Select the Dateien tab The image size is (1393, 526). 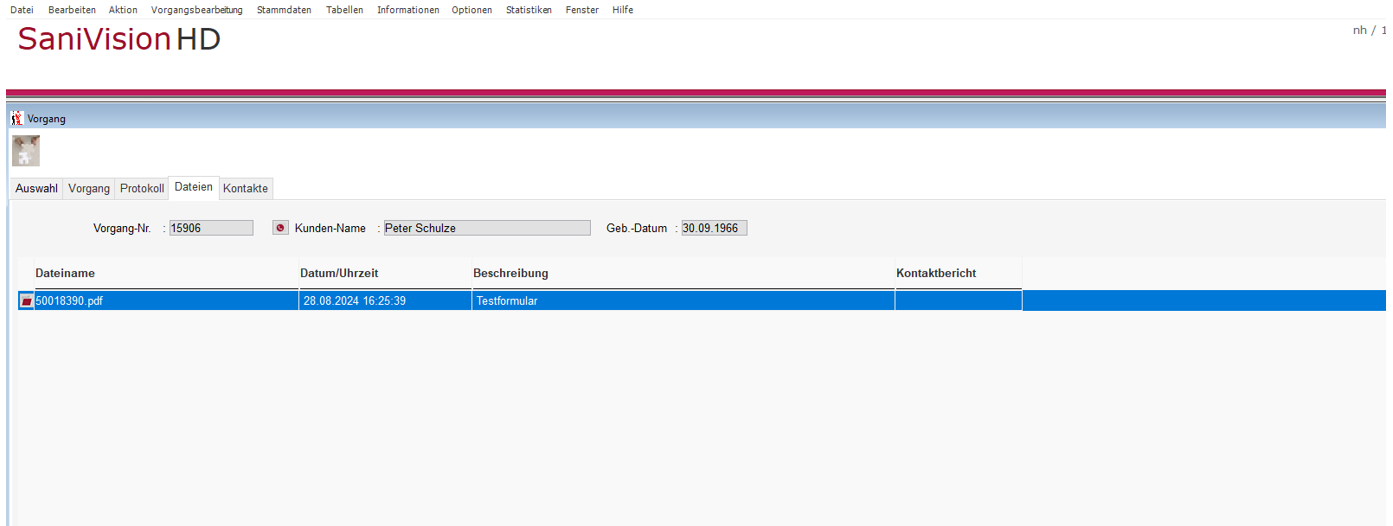point(194,187)
